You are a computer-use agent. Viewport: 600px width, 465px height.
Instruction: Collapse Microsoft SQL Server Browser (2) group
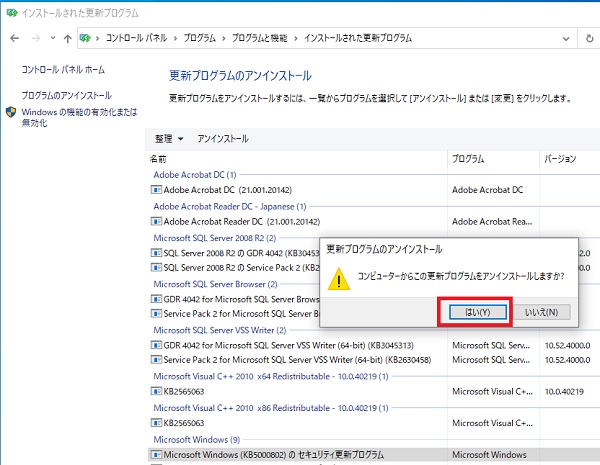pyautogui.click(x=215, y=284)
